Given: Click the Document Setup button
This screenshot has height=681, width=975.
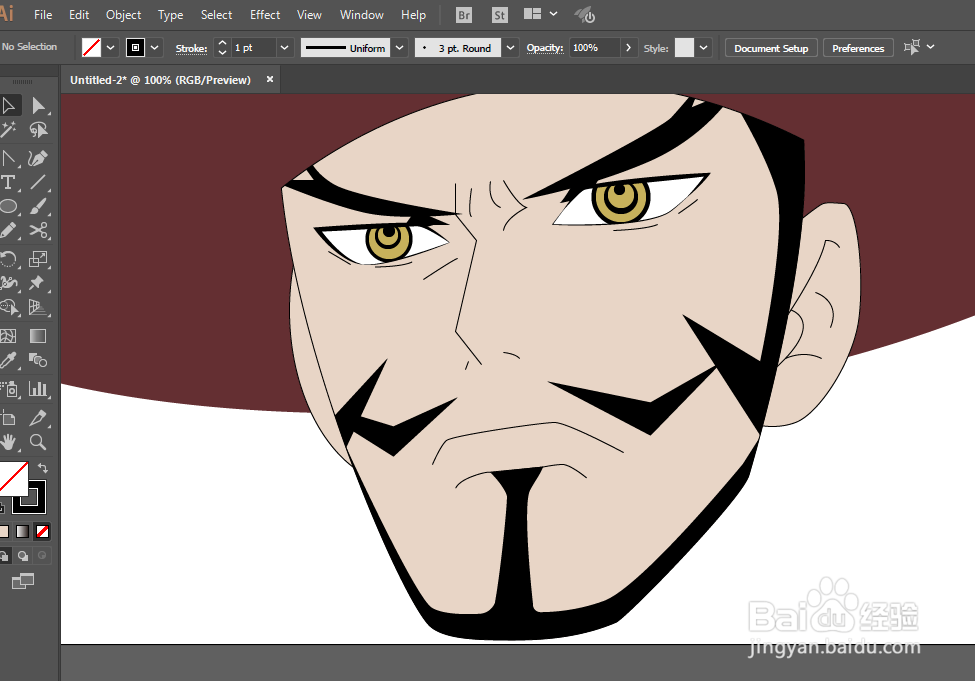Looking at the screenshot, I should coord(771,48).
